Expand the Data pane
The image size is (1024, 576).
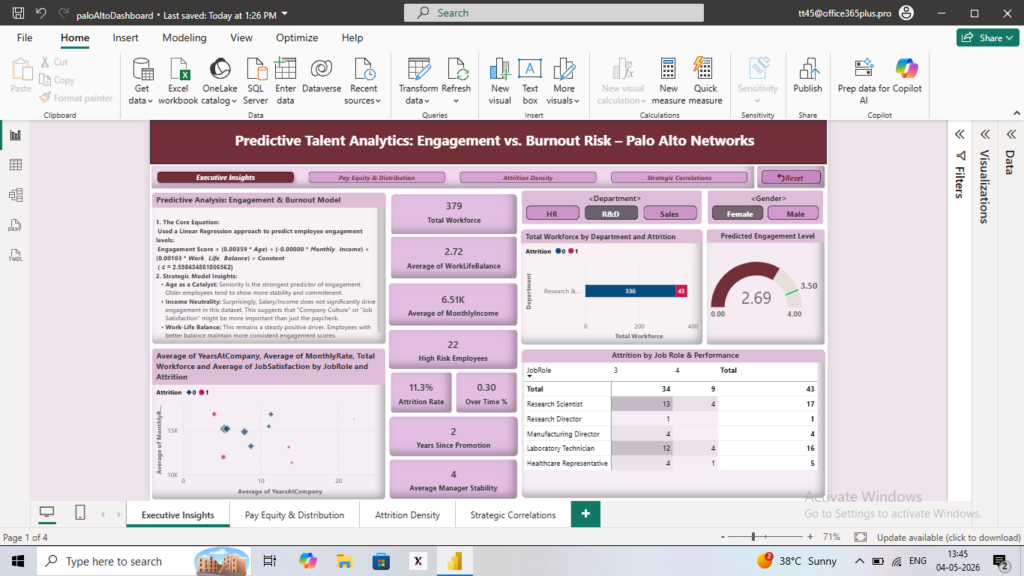[x=1011, y=135]
